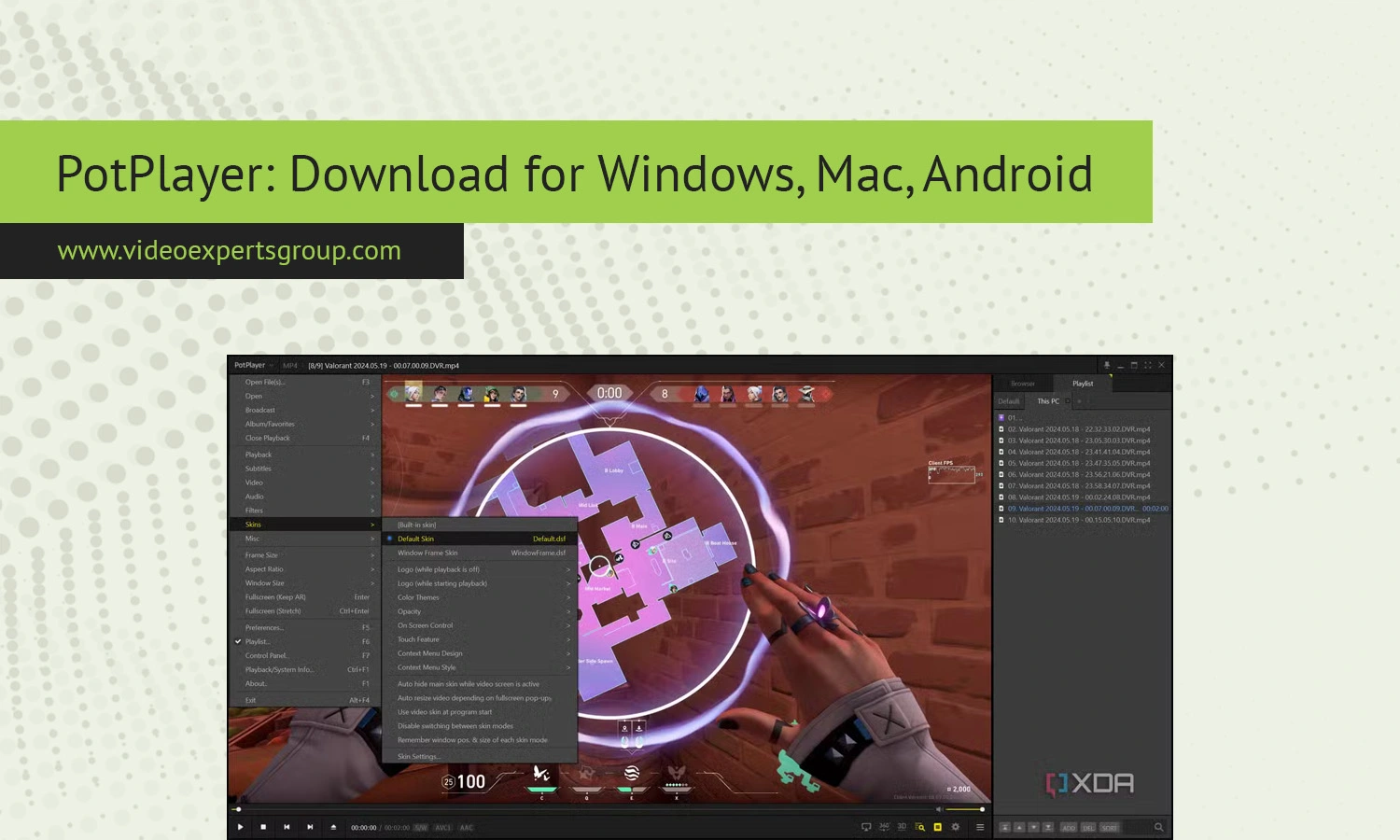
Task: Move playlist item to bottom
Action: [x=1048, y=828]
